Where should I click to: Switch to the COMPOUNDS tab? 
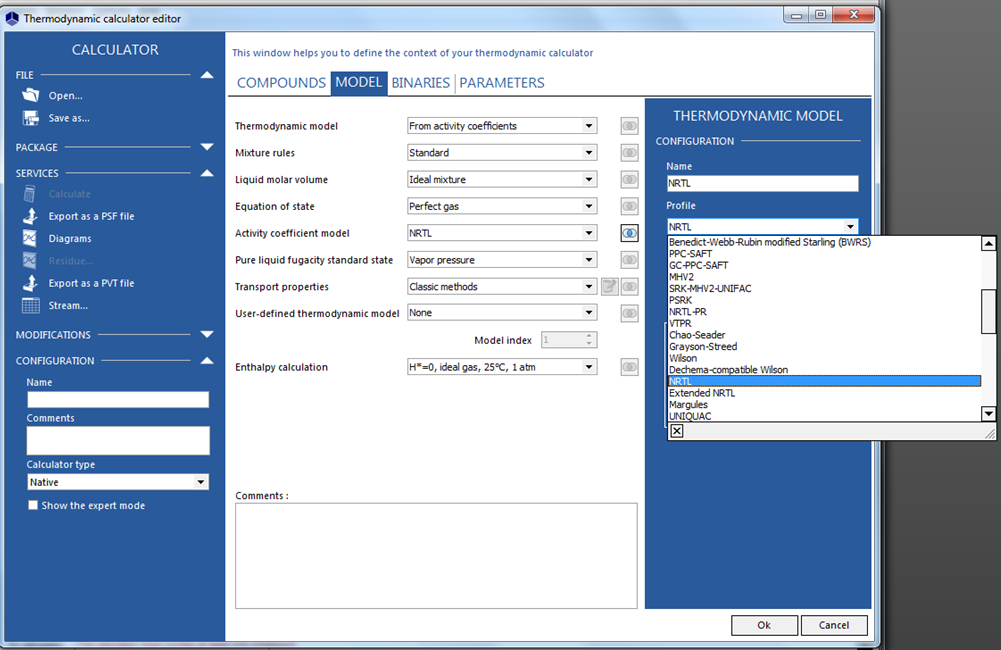(281, 83)
